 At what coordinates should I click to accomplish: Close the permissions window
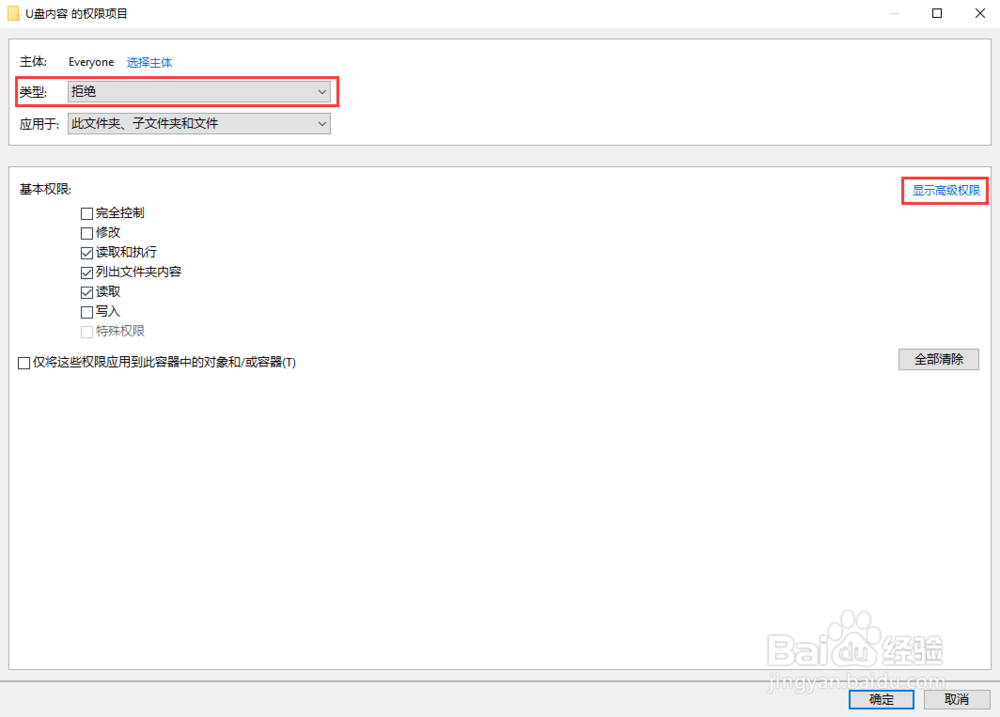point(980,13)
